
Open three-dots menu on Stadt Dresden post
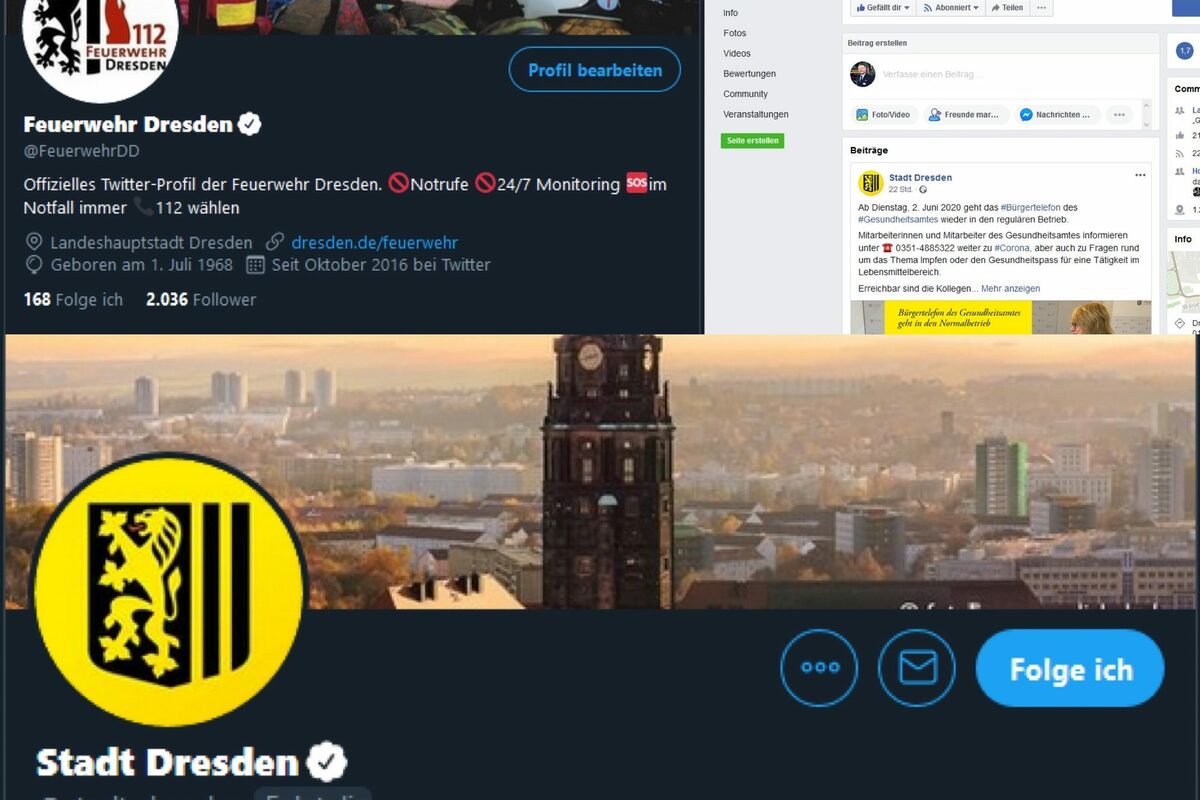tap(1140, 175)
